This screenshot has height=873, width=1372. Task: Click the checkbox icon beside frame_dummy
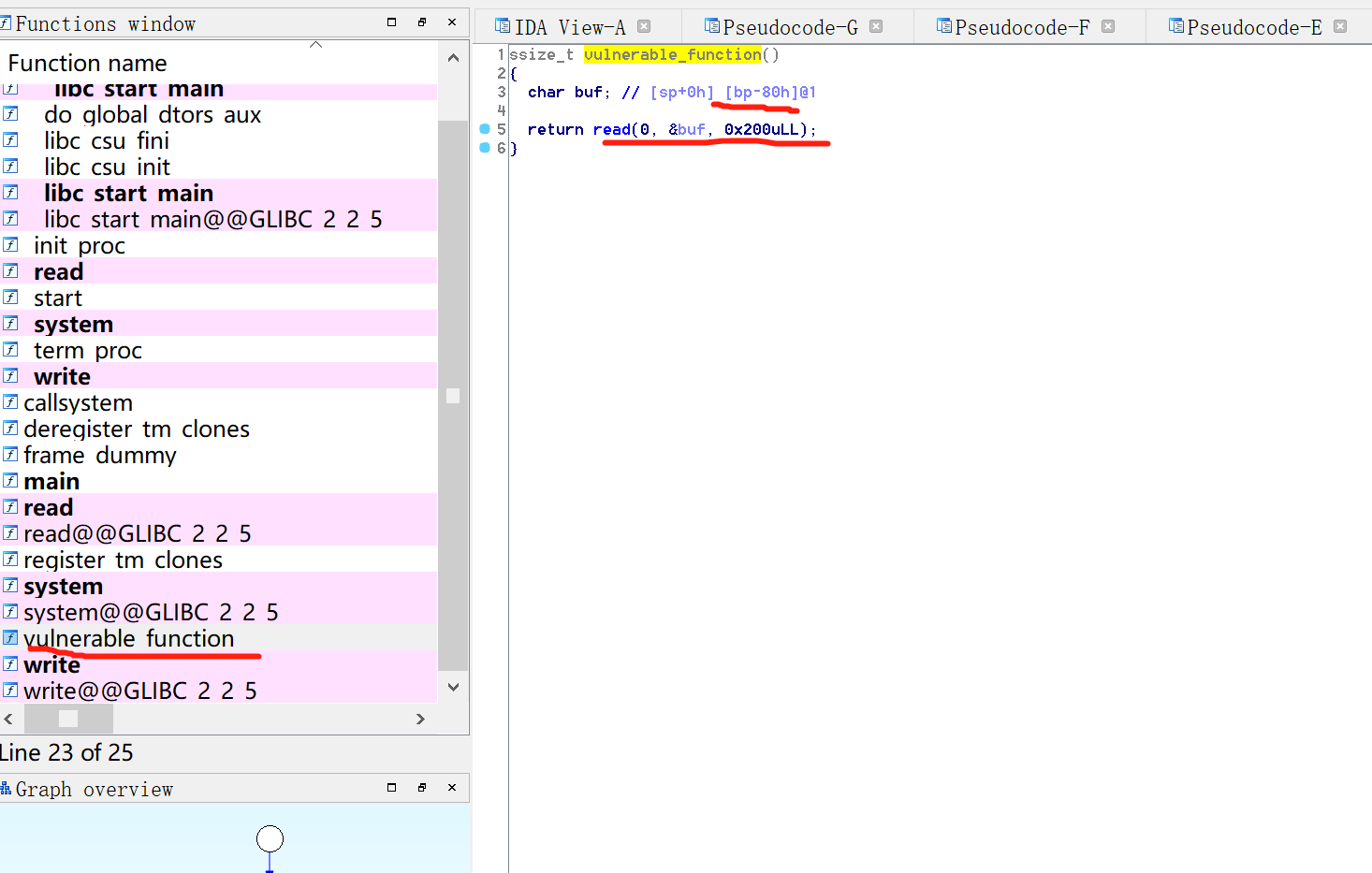pyautogui.click(x=12, y=455)
